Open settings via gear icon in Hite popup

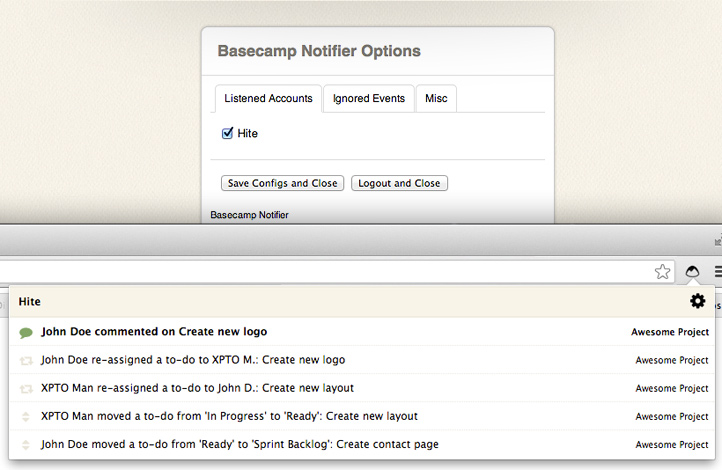click(698, 301)
